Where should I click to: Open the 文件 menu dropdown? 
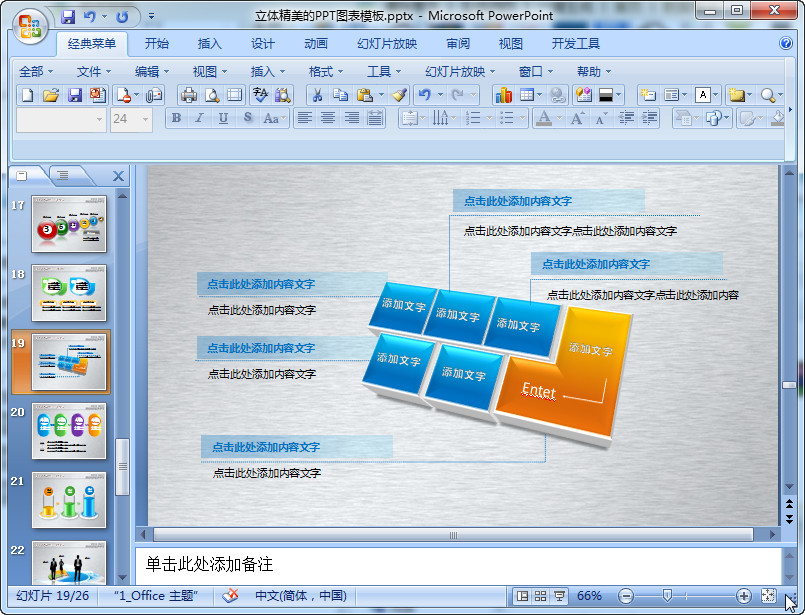[x=93, y=71]
